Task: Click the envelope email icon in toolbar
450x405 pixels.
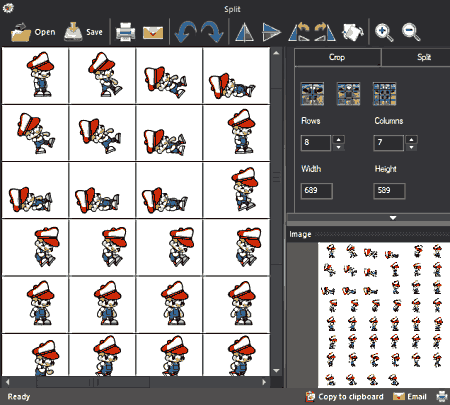Action: [x=153, y=33]
